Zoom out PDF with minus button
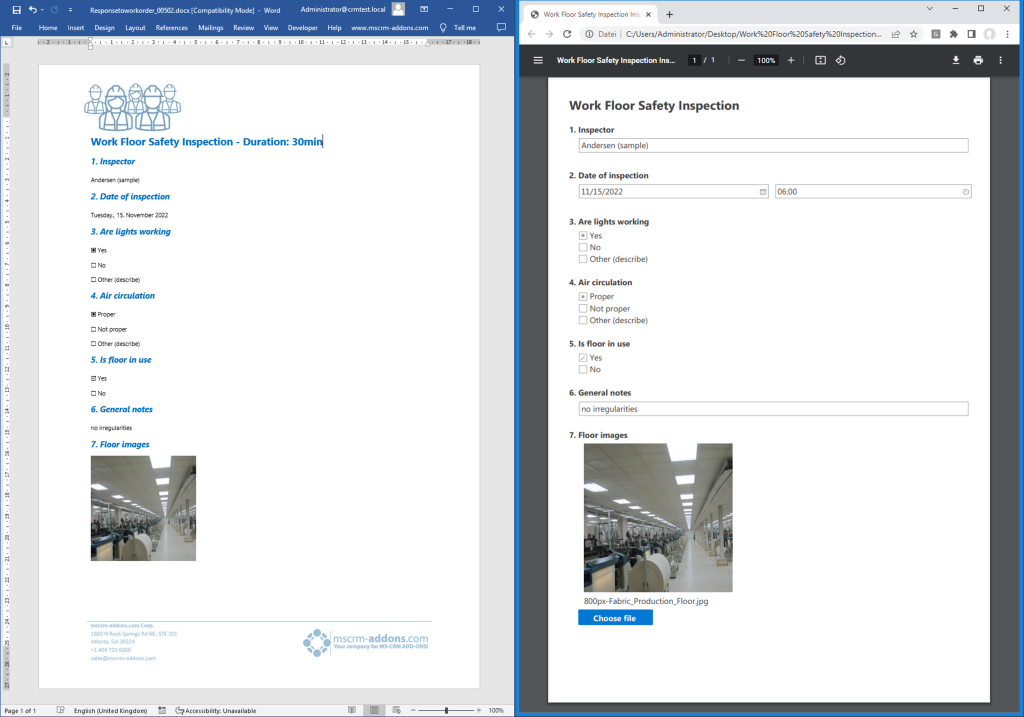Image resolution: width=1024 pixels, height=717 pixels. (741, 60)
